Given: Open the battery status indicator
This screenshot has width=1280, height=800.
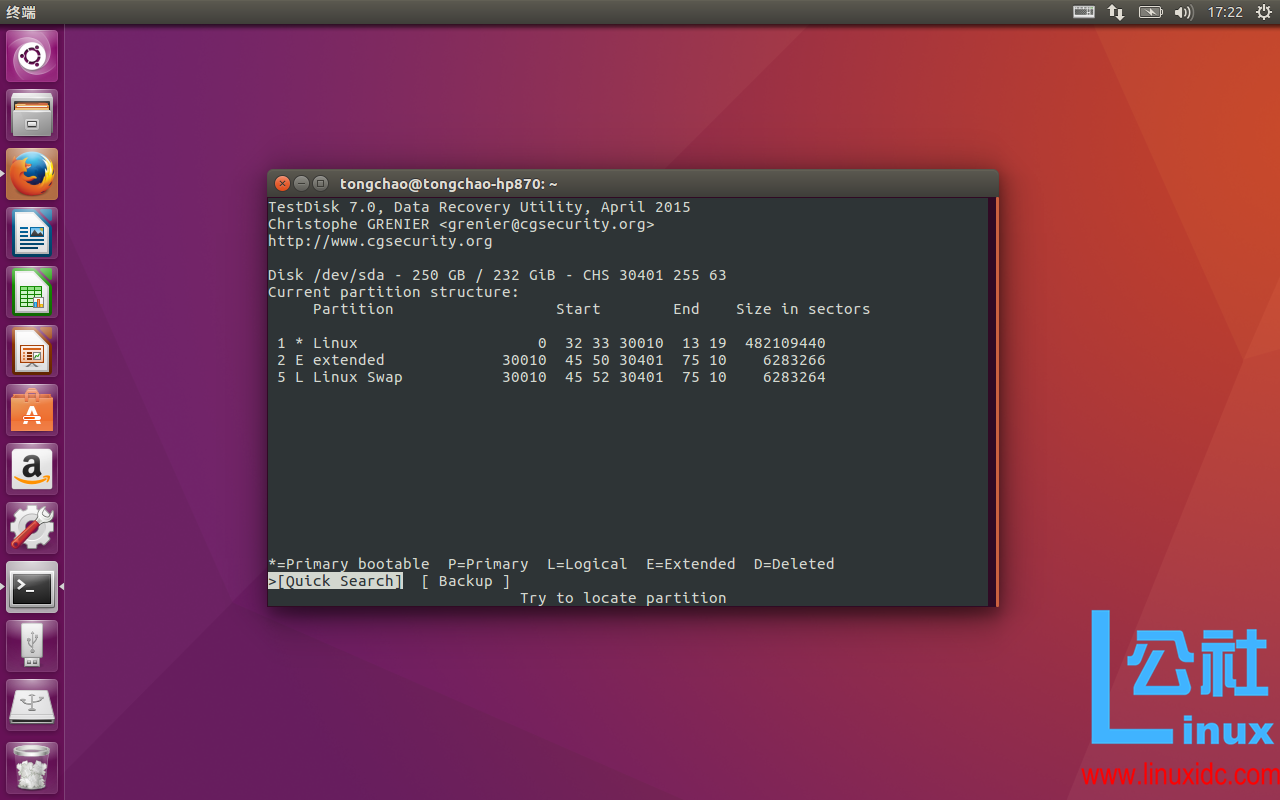Looking at the screenshot, I should 1151,12.
